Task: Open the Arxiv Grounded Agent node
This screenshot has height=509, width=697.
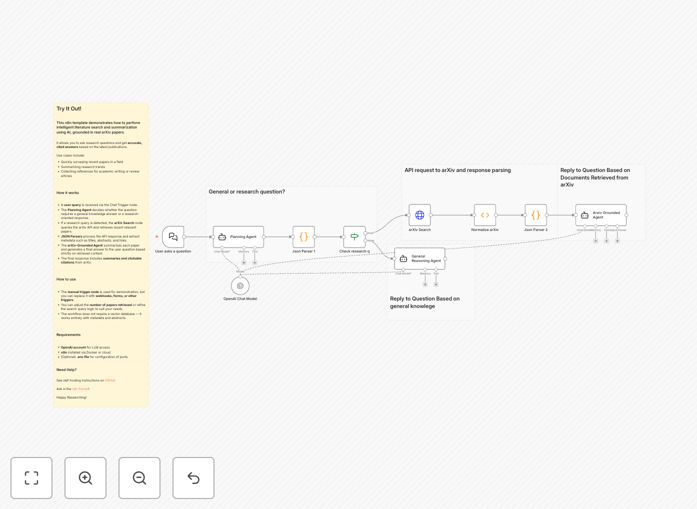Action: click(x=601, y=215)
